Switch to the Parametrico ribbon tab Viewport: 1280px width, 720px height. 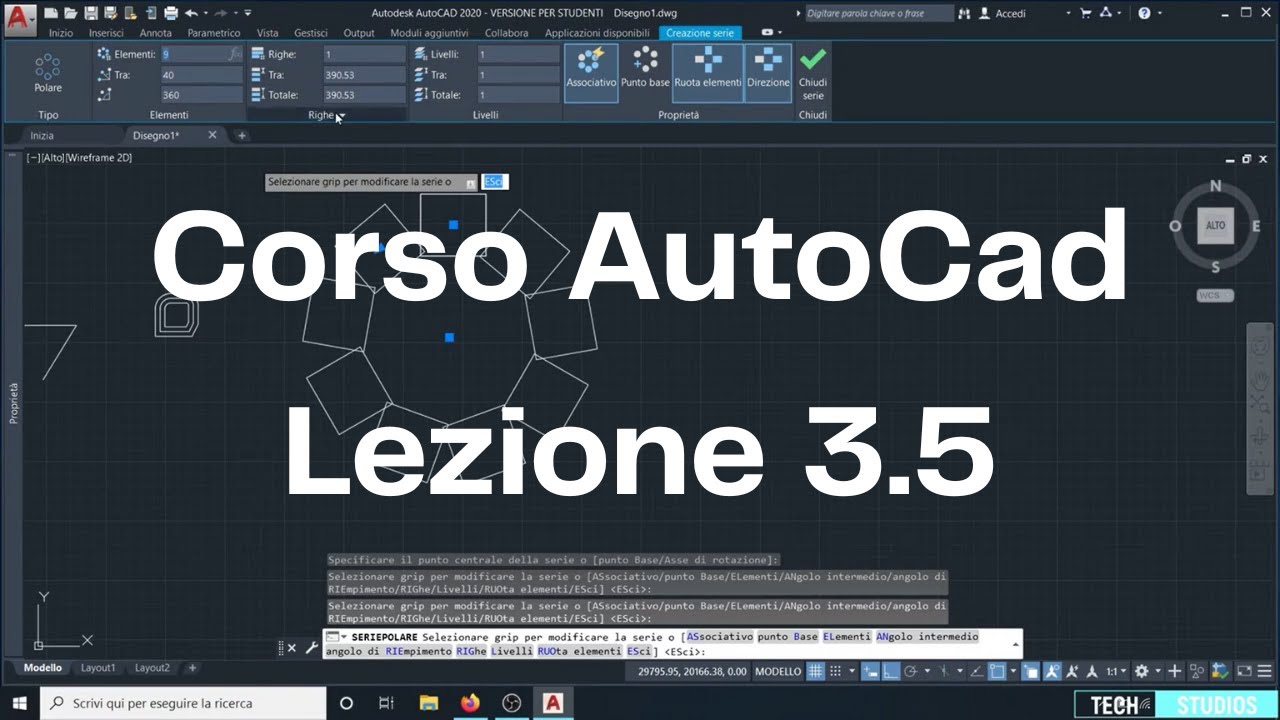point(214,33)
